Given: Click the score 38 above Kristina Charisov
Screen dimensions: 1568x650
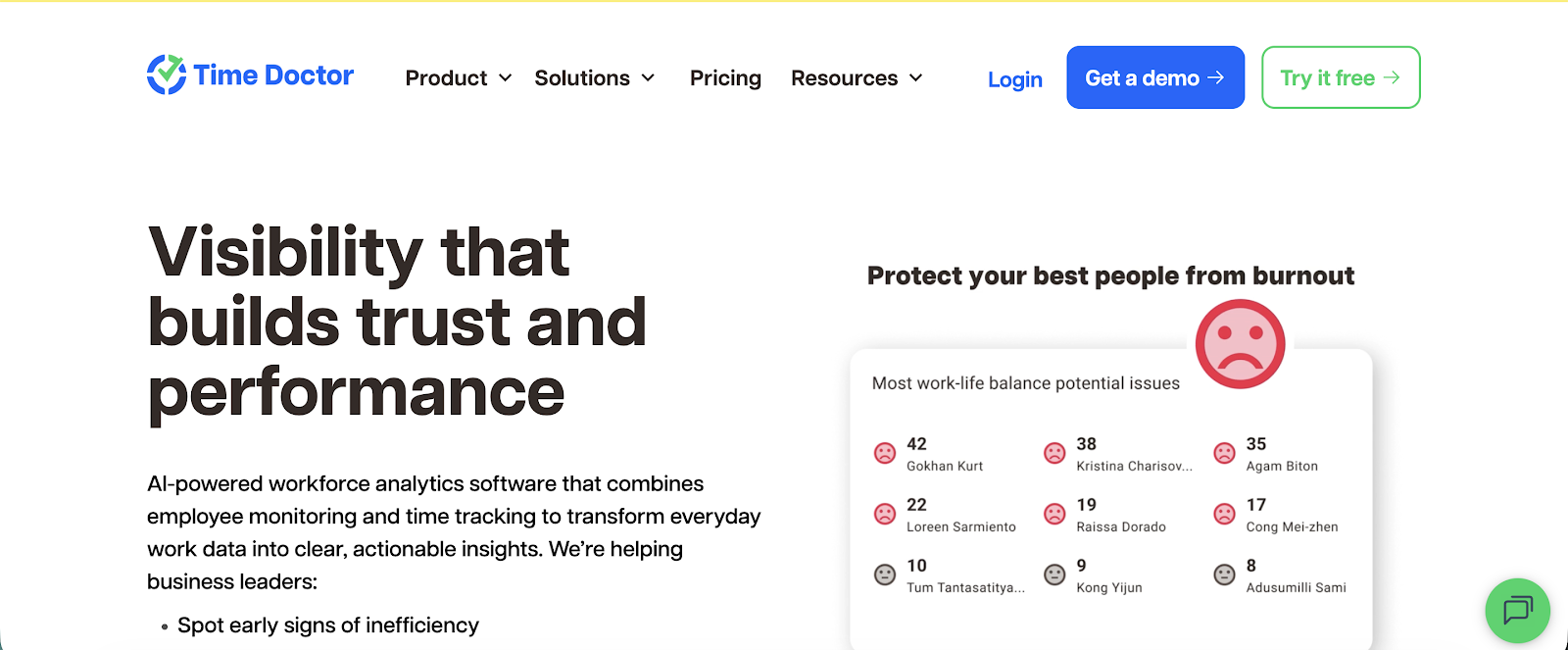Looking at the screenshot, I should [x=1086, y=444].
